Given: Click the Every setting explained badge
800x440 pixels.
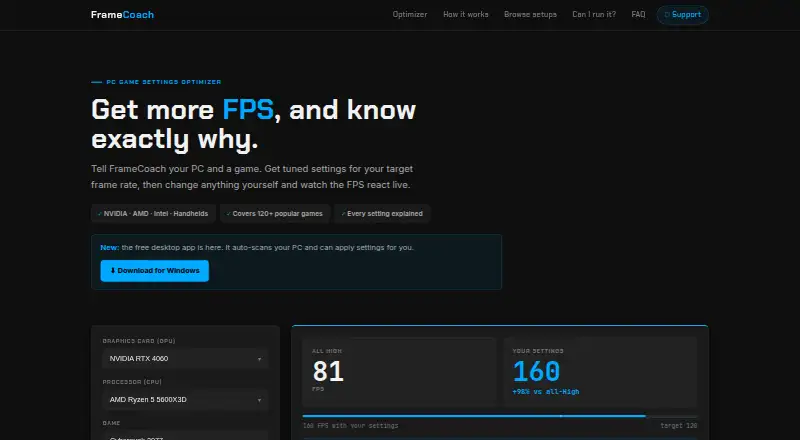Looking at the screenshot, I should (x=382, y=213).
